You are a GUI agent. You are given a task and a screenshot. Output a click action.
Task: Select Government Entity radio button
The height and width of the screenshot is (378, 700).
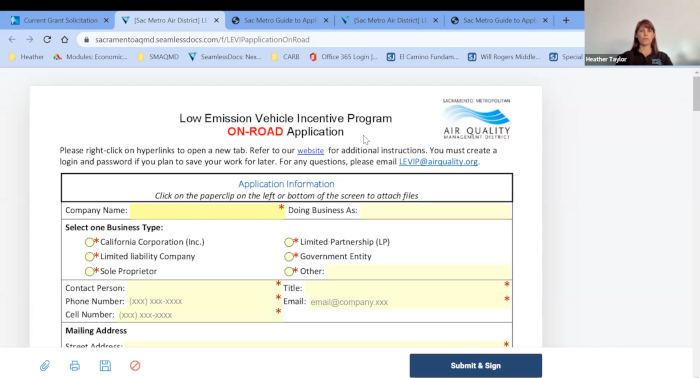pyautogui.click(x=289, y=257)
